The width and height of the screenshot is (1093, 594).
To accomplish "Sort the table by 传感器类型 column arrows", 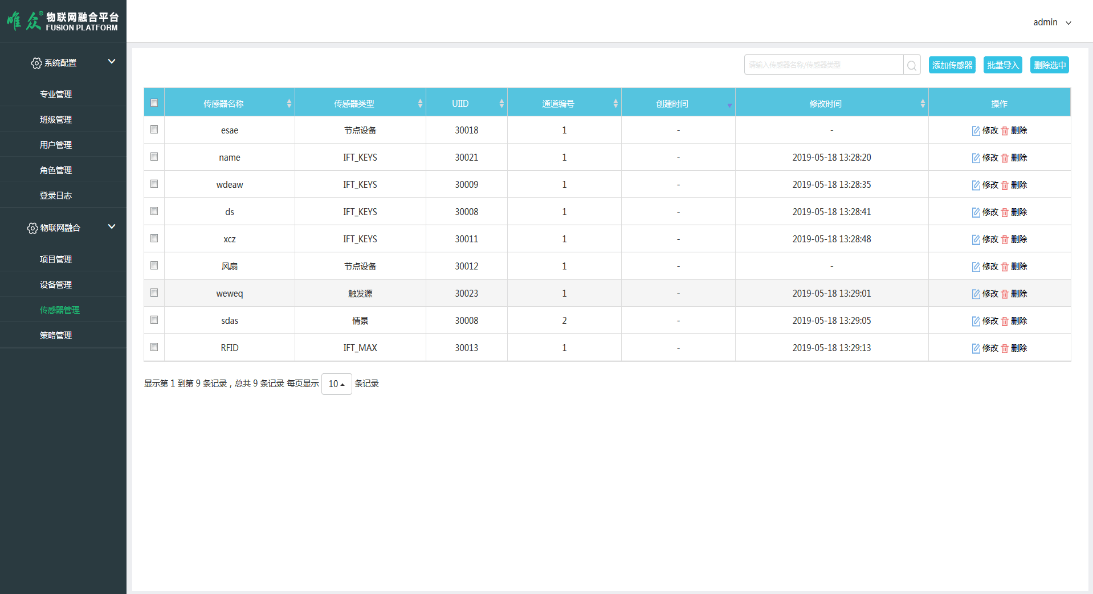I will pos(420,104).
